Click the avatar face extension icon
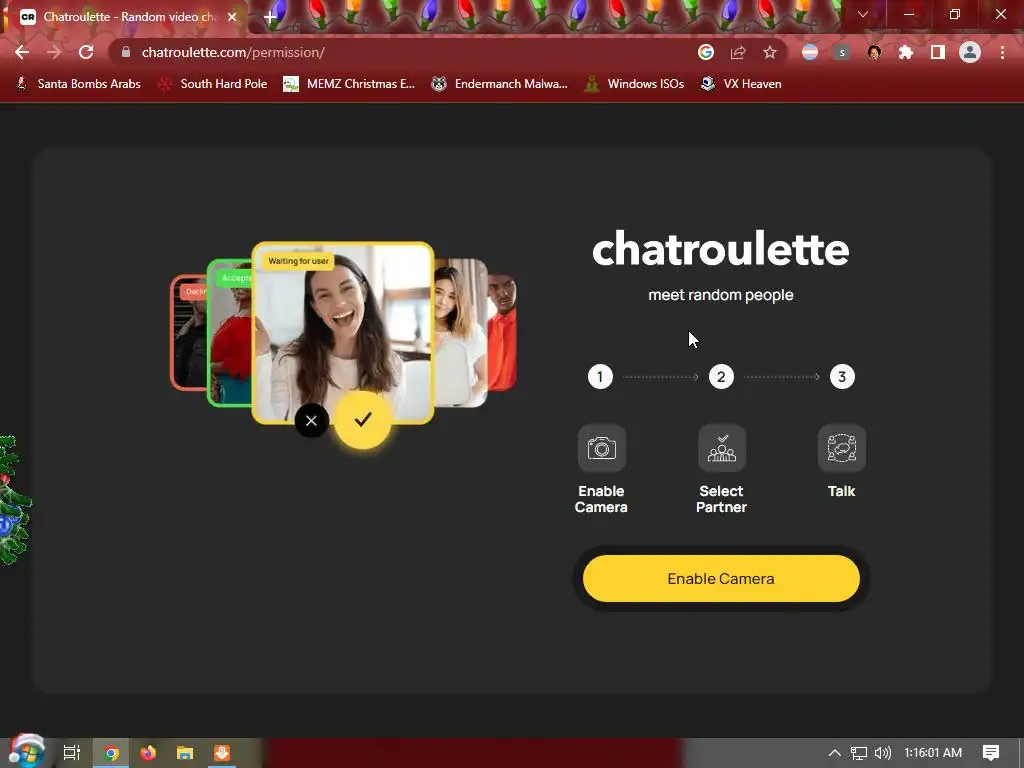 pyautogui.click(x=874, y=52)
